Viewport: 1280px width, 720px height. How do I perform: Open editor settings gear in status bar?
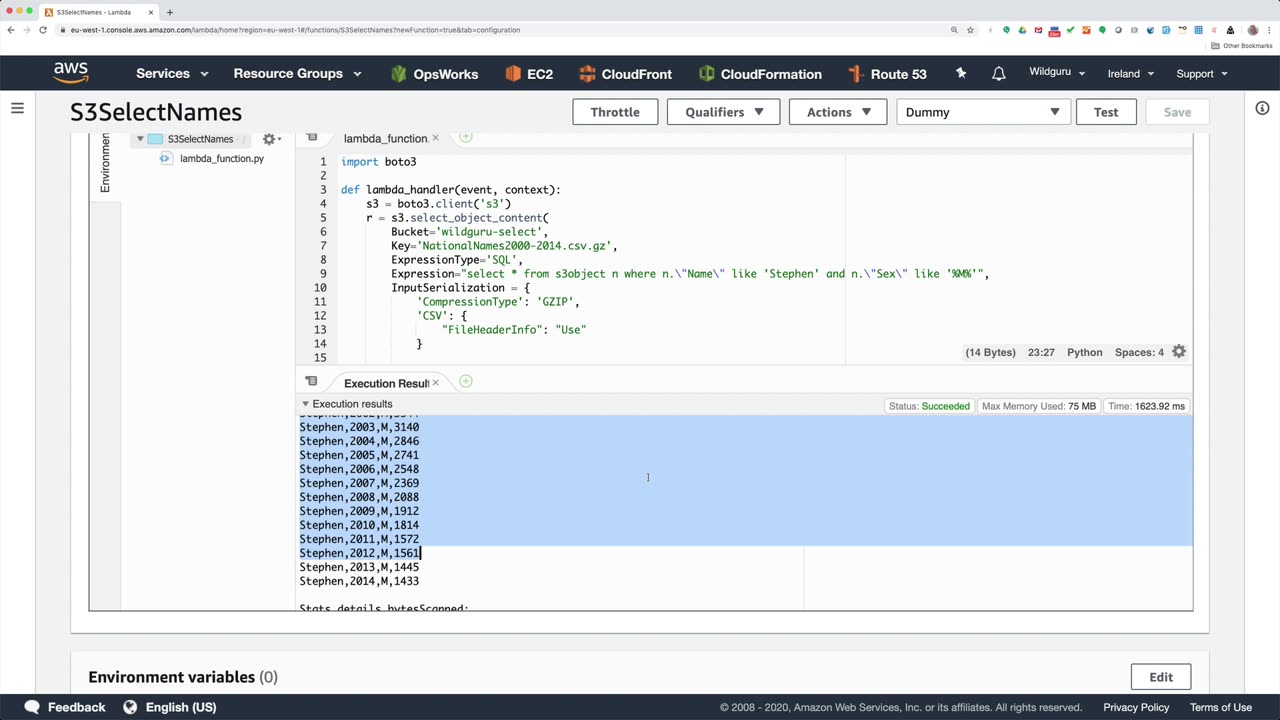coord(1179,352)
